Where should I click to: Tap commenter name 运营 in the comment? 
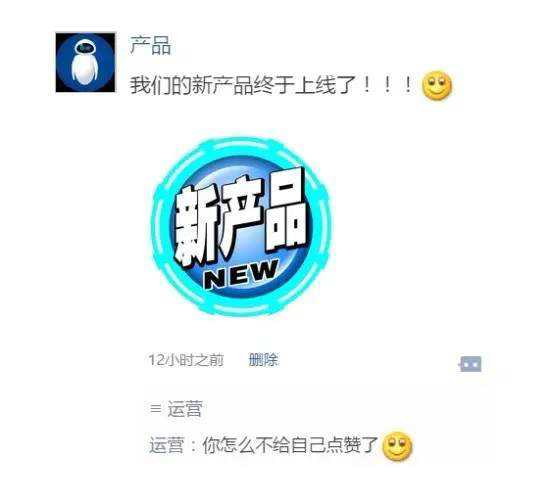point(167,445)
